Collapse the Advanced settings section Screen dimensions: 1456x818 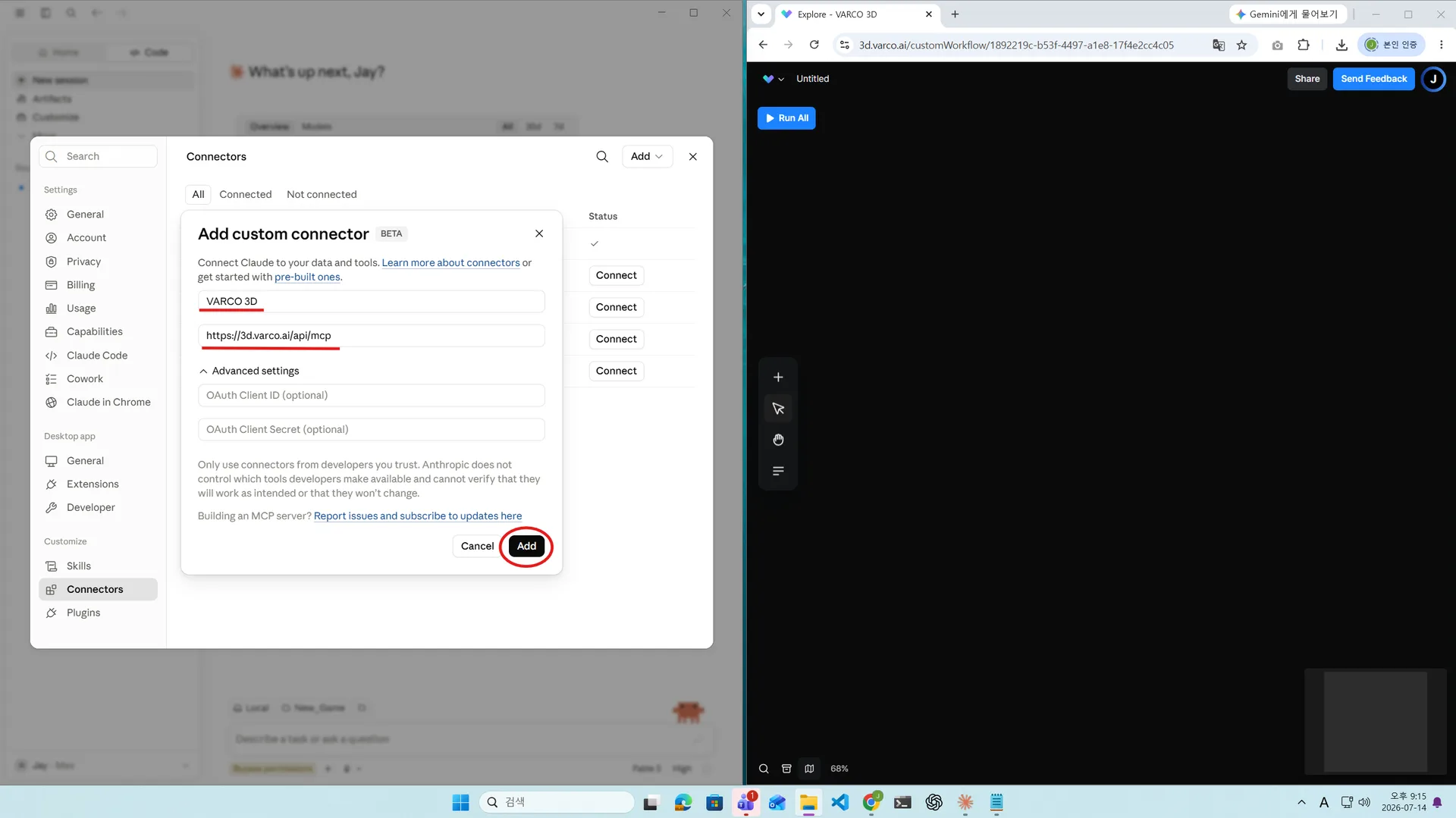tap(249, 371)
